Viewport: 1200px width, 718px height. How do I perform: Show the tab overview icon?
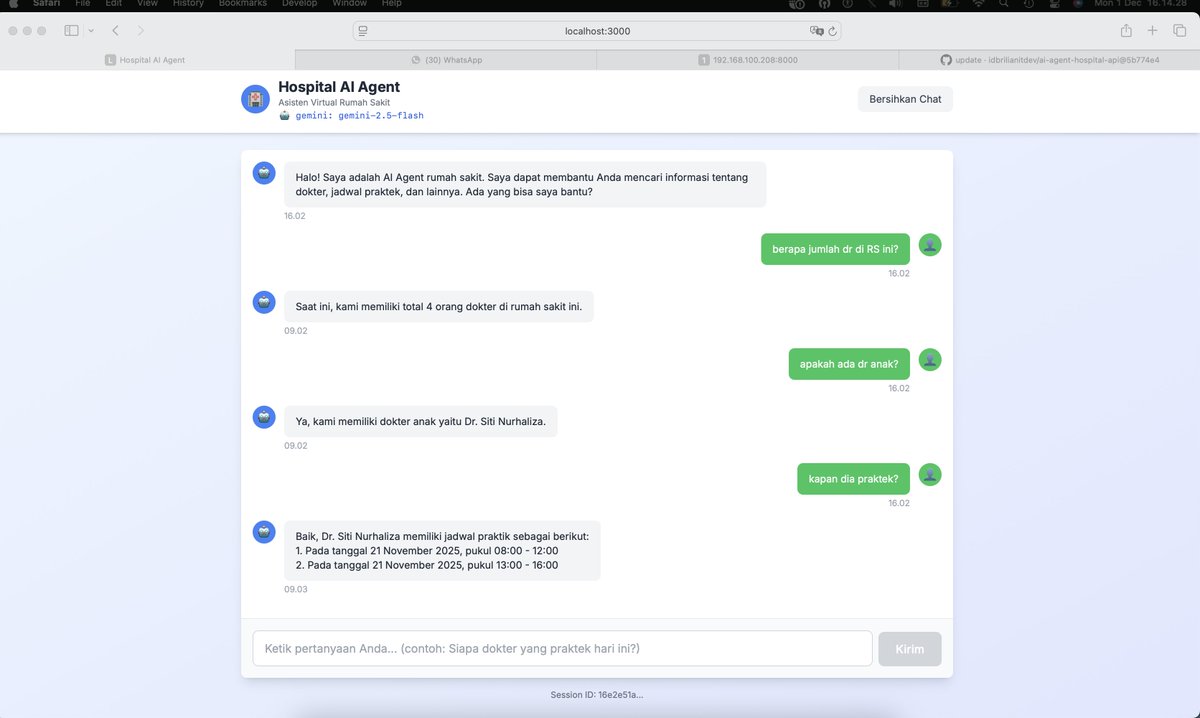click(1179, 31)
